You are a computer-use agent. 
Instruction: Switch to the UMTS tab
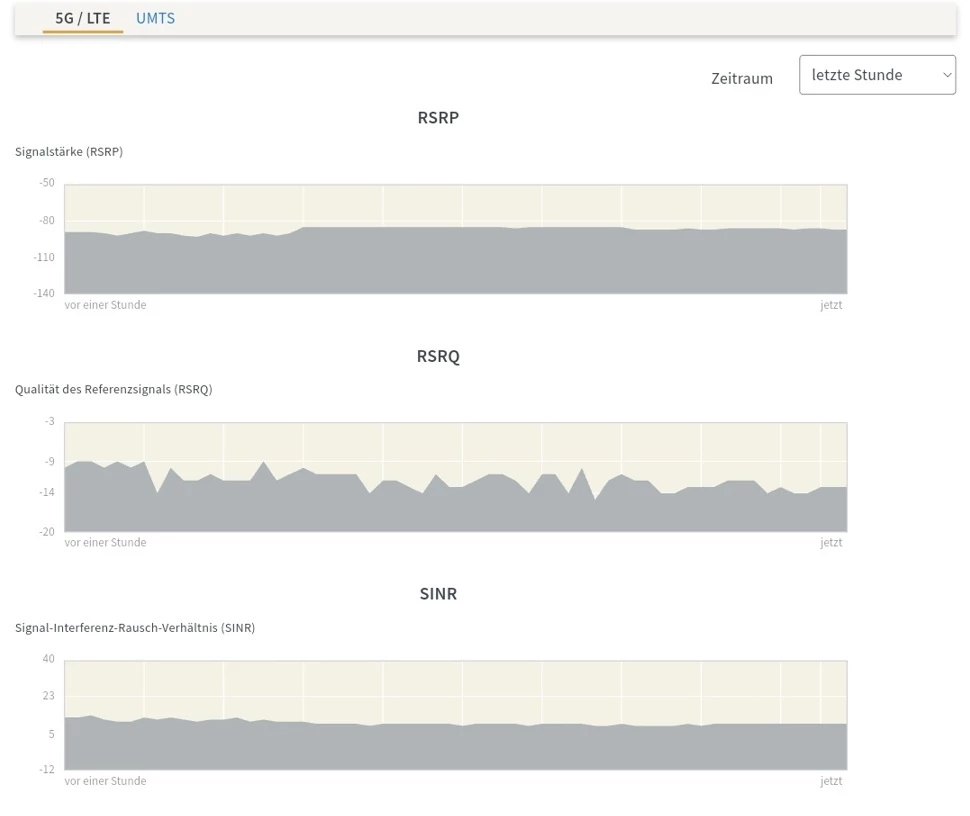coord(155,18)
